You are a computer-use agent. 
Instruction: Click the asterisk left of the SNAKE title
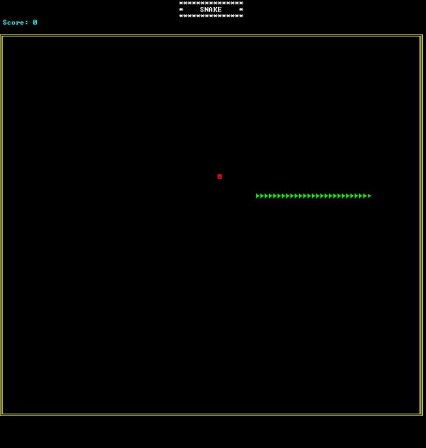[181, 10]
